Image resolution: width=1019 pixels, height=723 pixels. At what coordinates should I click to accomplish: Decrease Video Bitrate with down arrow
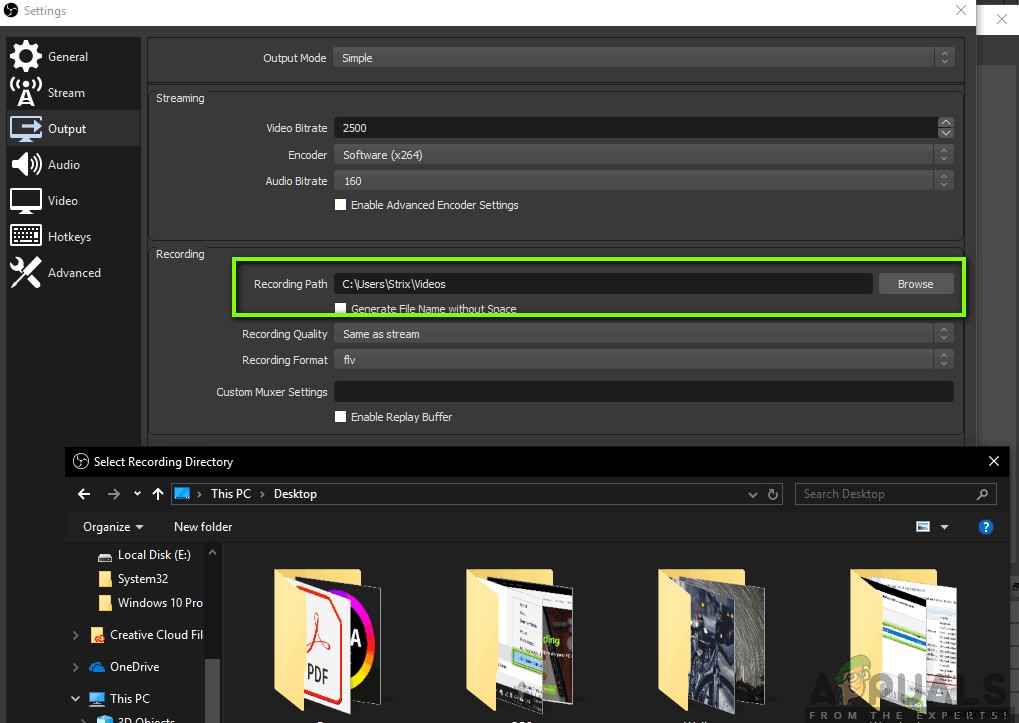946,133
